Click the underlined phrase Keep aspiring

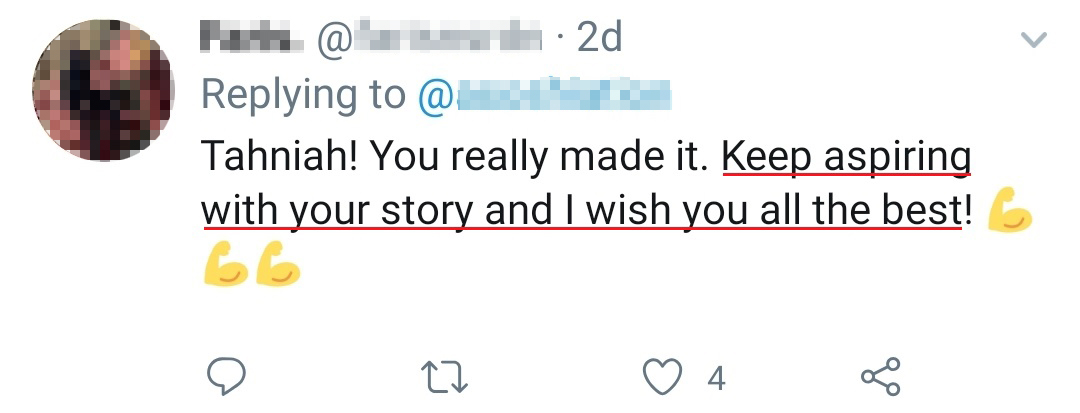(846, 155)
